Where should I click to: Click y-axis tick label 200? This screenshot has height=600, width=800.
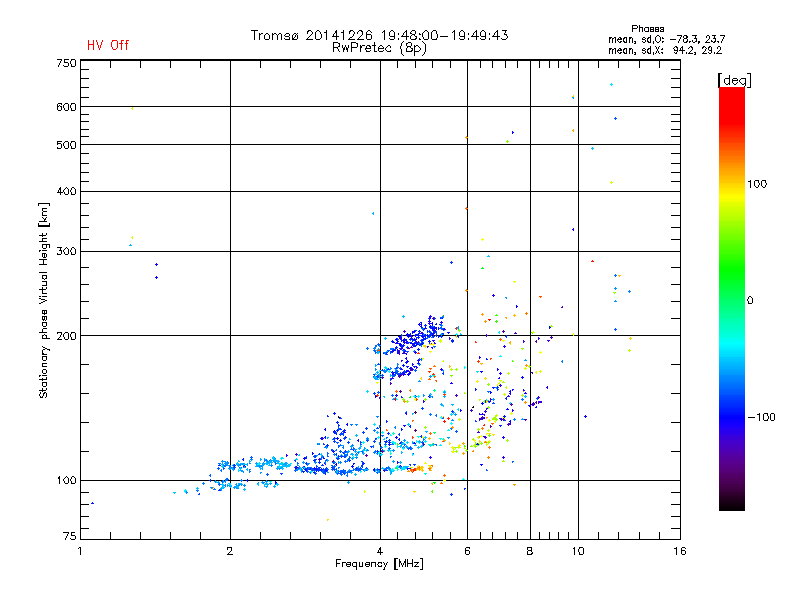[66, 336]
